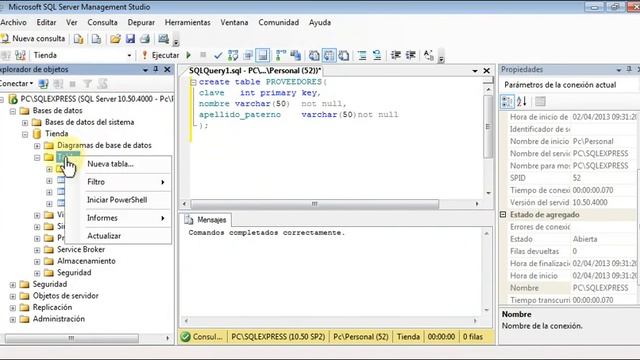Viewport: 640px width, 360px height.
Task: Select the Tienda database tree item
Action: pos(56,133)
